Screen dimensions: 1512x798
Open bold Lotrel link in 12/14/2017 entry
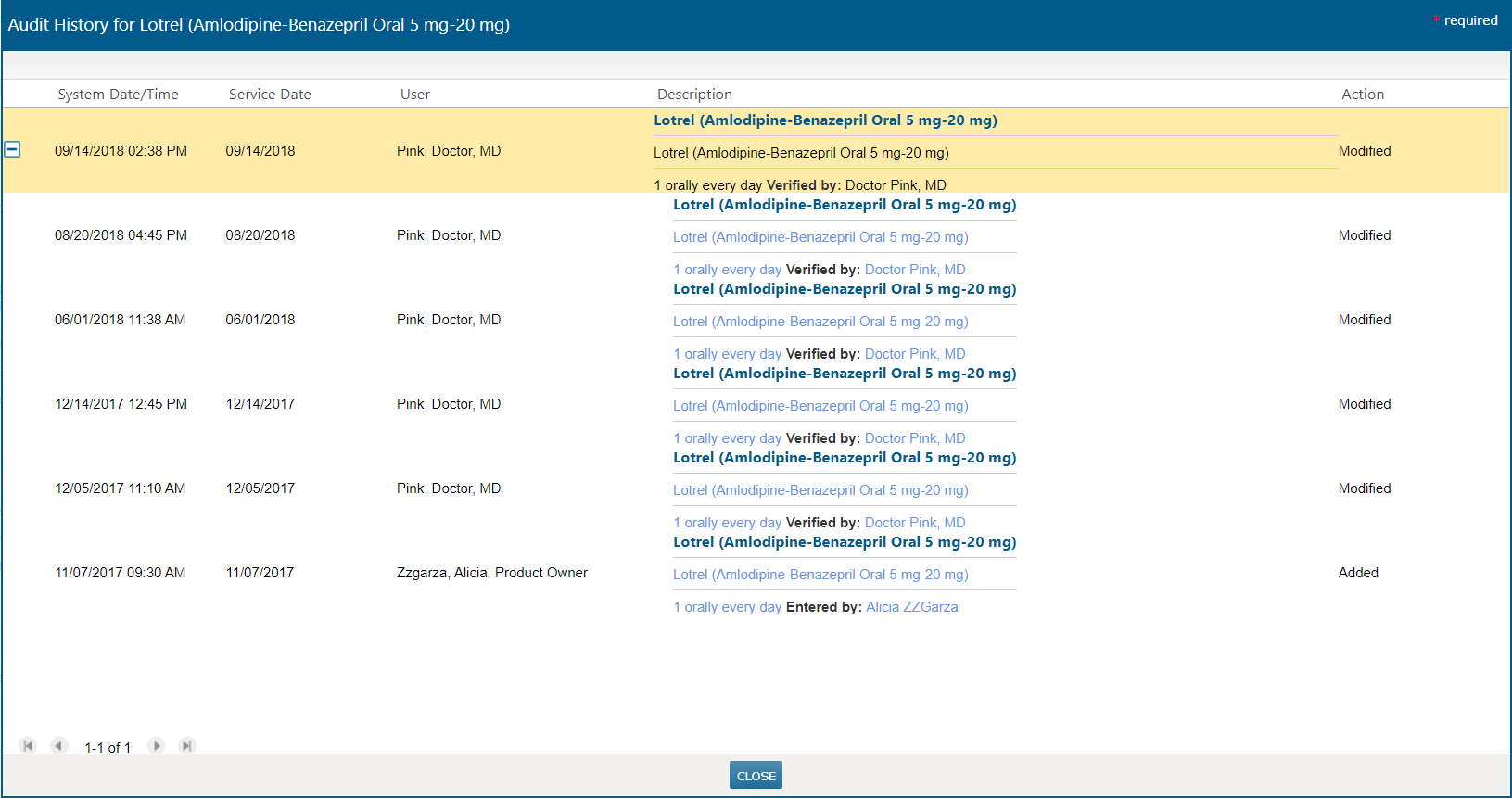[844, 374]
